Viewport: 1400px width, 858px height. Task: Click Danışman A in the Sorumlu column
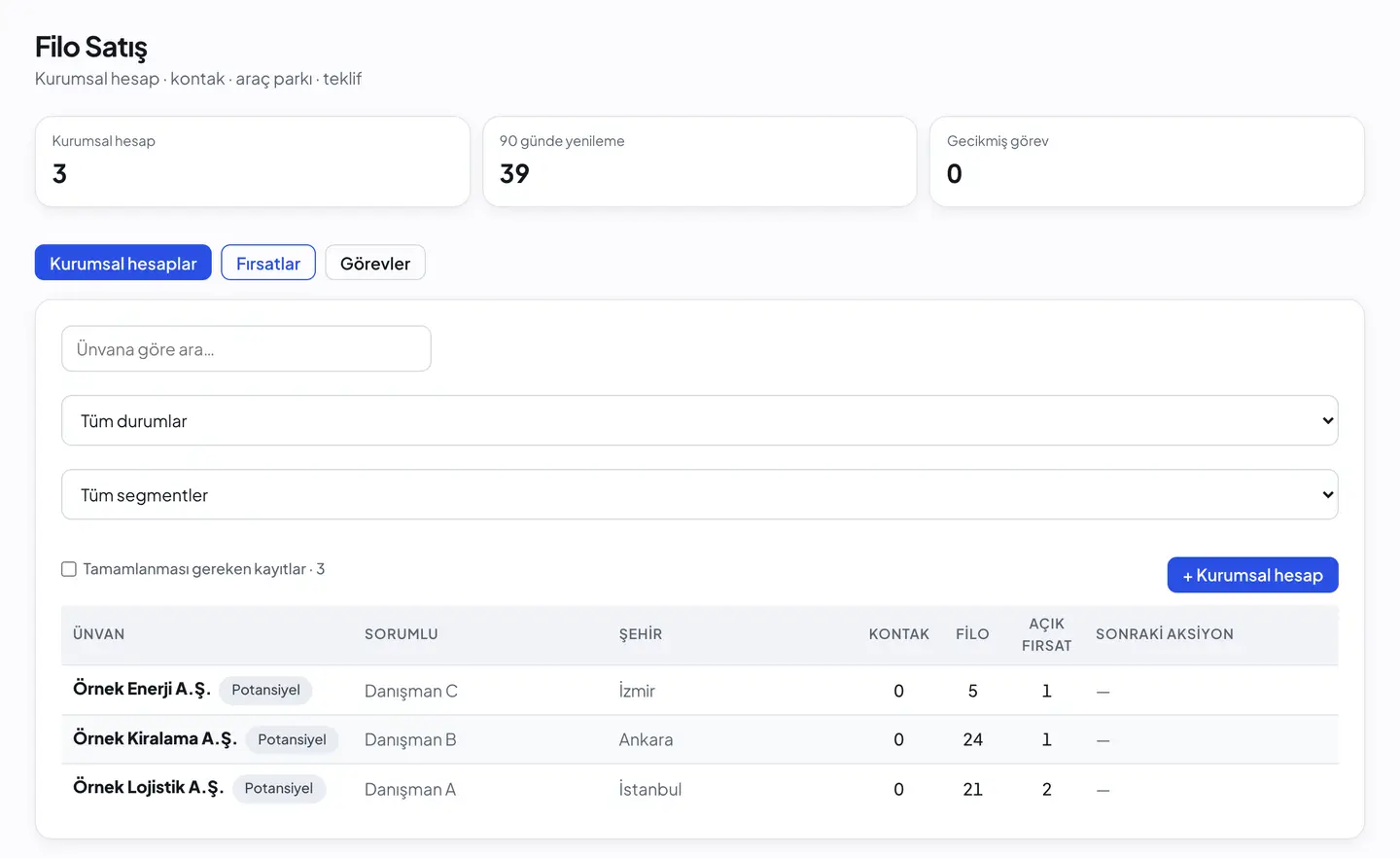tap(410, 789)
